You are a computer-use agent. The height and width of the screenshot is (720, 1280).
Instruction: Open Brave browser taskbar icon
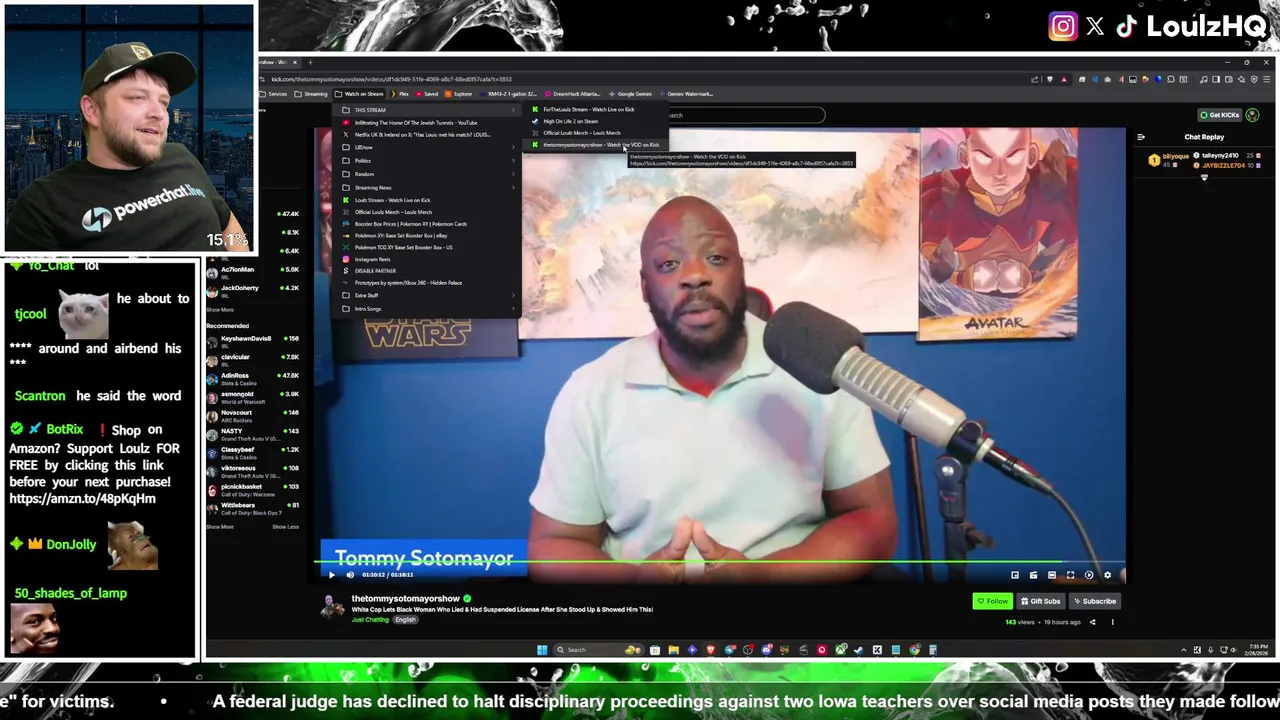pyautogui.click(x=710, y=650)
